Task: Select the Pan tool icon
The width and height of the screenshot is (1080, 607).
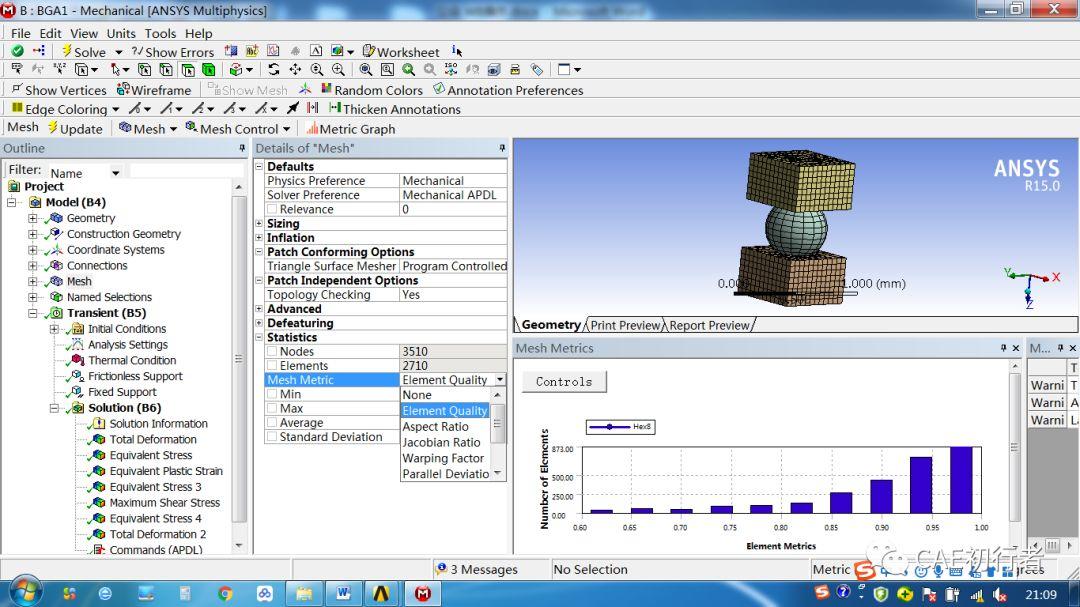Action: pyautogui.click(x=295, y=70)
